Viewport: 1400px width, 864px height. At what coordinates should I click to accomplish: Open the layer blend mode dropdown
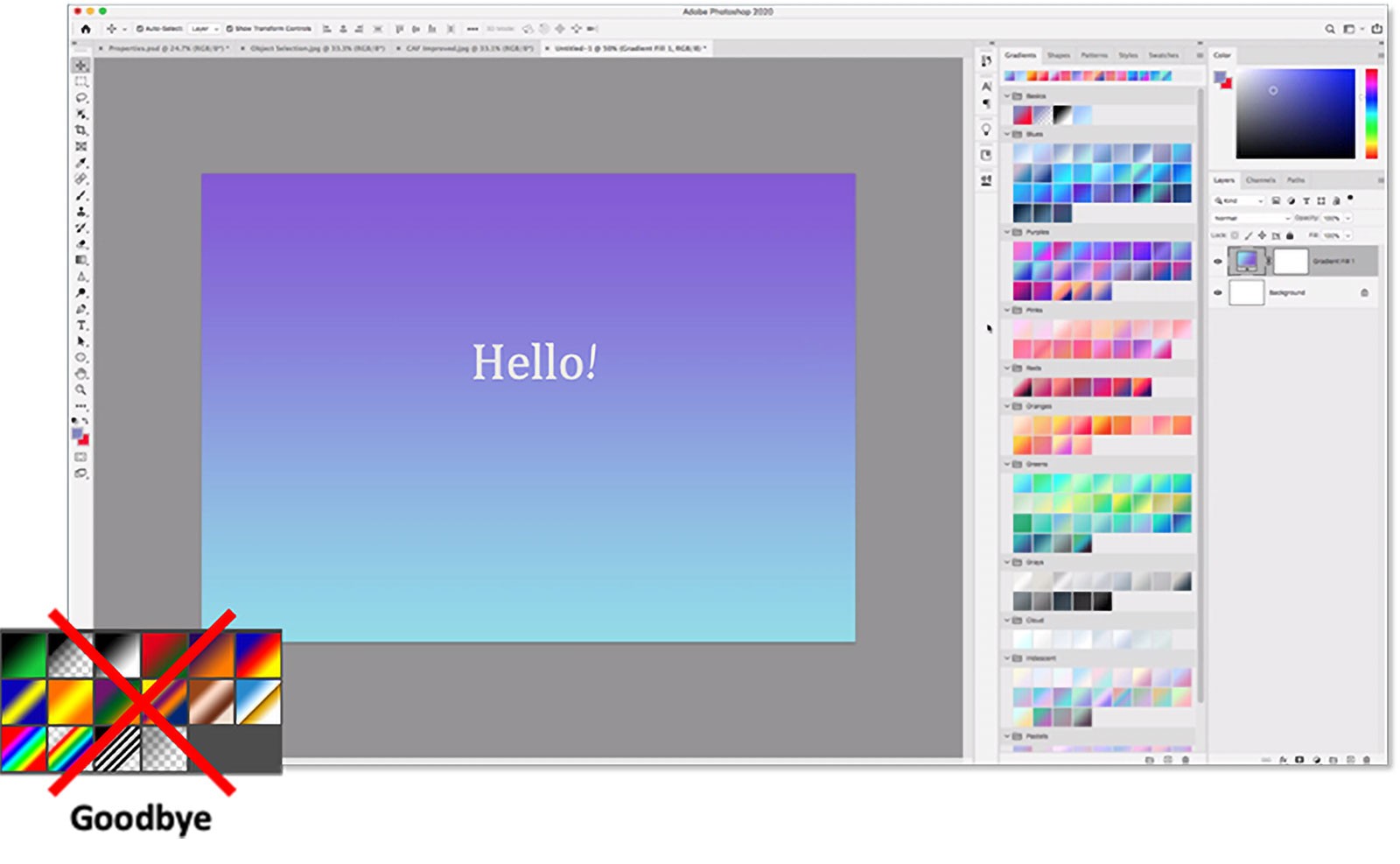click(1251, 218)
